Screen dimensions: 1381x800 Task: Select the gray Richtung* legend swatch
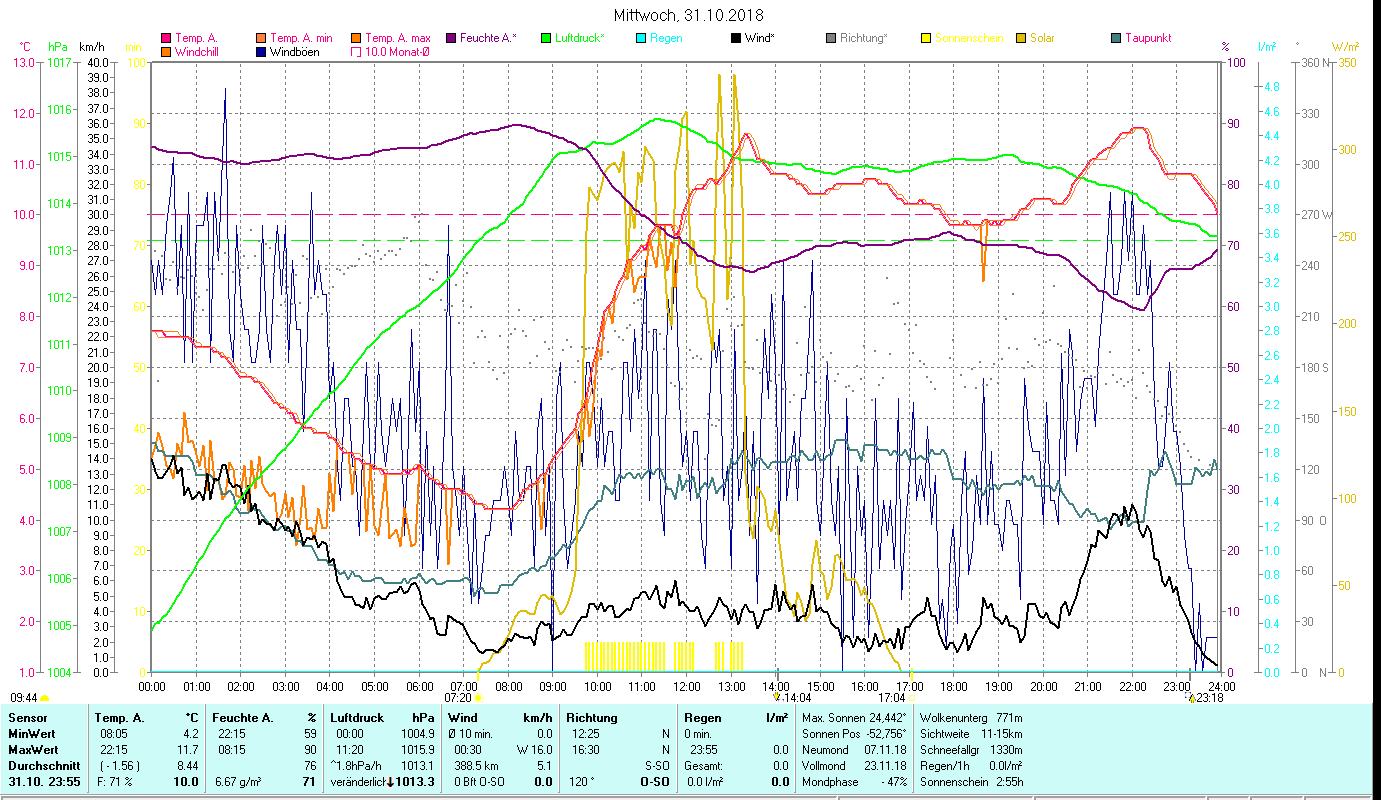point(831,38)
